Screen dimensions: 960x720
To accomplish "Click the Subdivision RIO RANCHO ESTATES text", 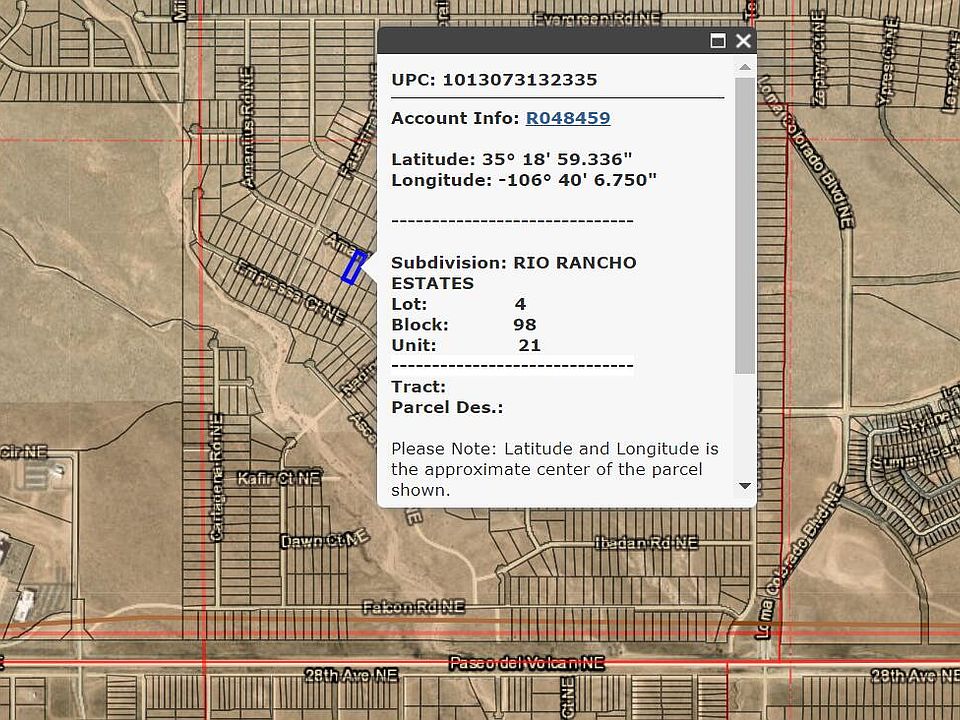I will [513, 273].
